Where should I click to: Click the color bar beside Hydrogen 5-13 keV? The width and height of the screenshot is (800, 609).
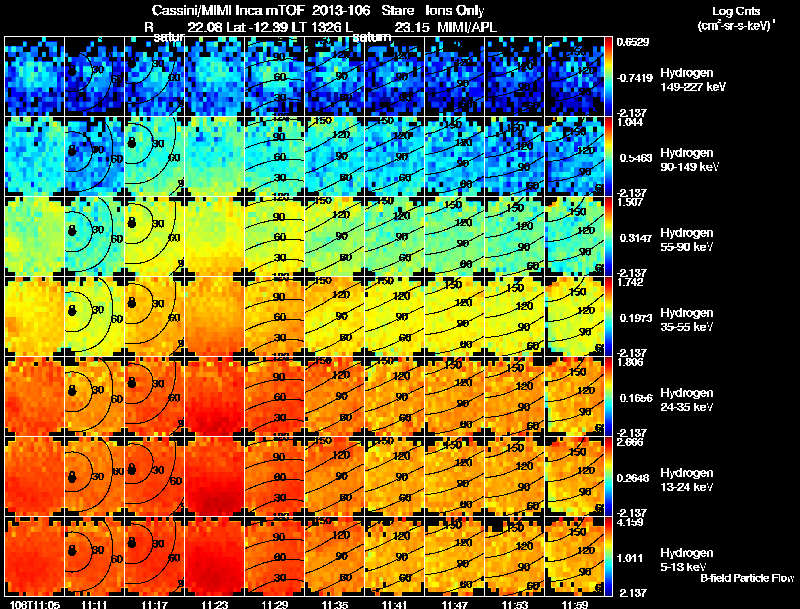(608, 557)
